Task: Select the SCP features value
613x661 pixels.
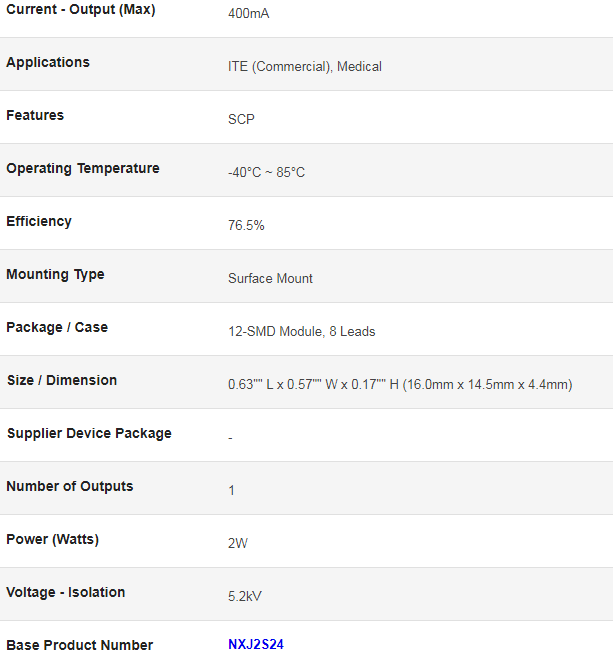Action: [x=241, y=119]
